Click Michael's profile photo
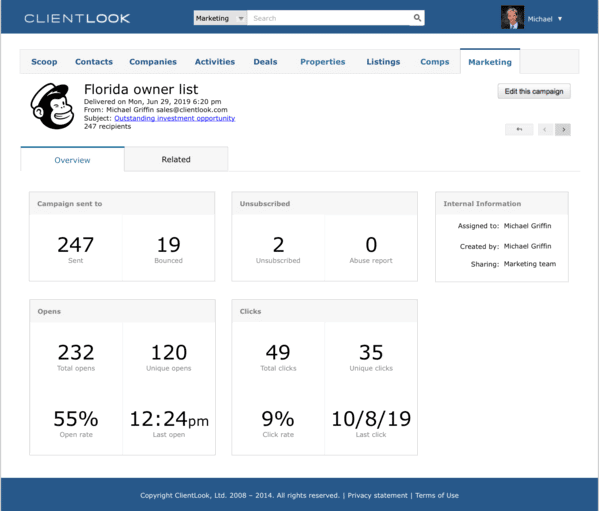The width and height of the screenshot is (599, 511). [x=512, y=18]
